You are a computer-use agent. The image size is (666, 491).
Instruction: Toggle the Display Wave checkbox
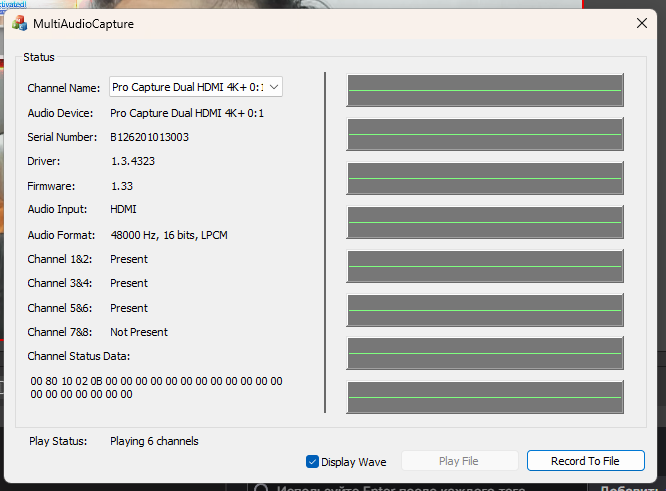click(x=312, y=462)
